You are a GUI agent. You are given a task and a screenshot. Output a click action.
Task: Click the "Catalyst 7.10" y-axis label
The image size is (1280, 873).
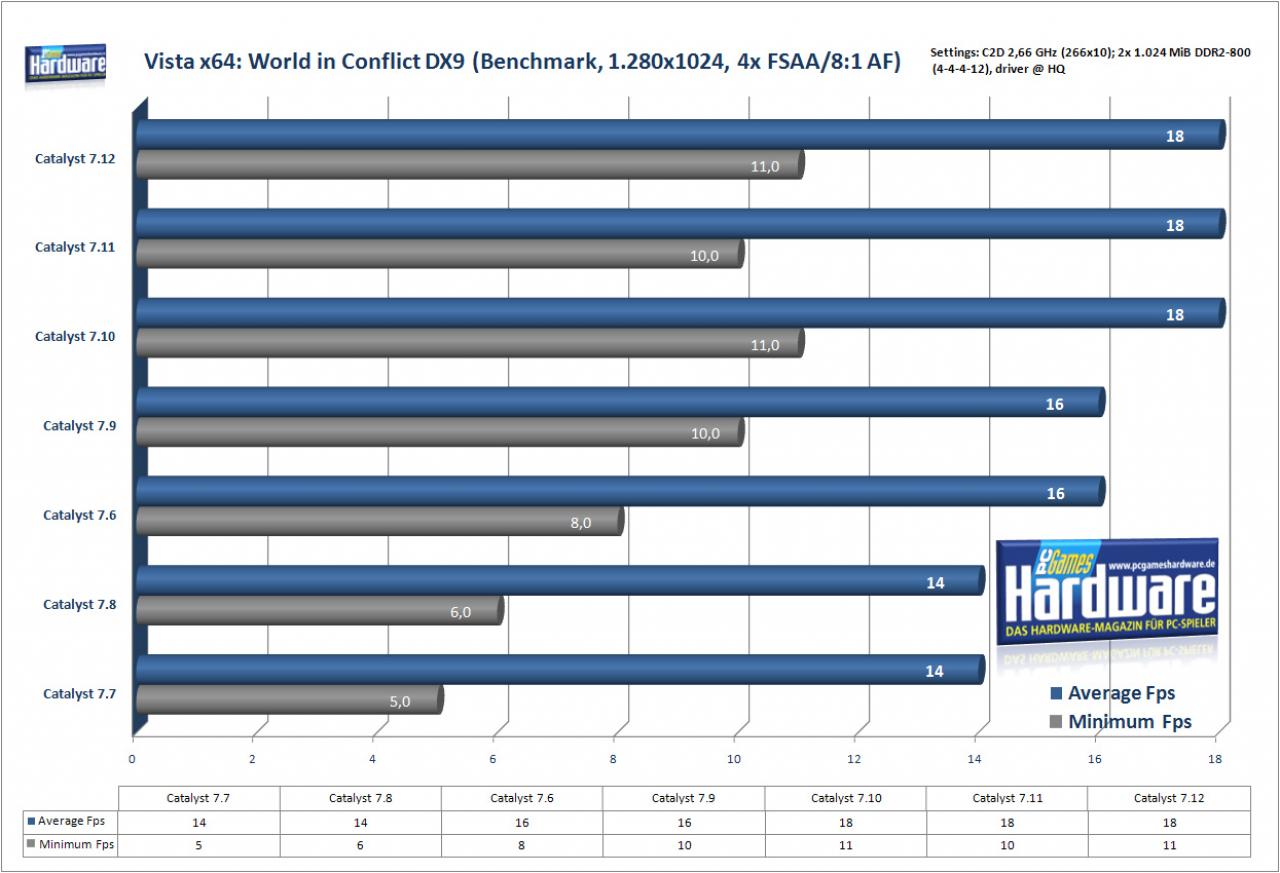(x=76, y=337)
